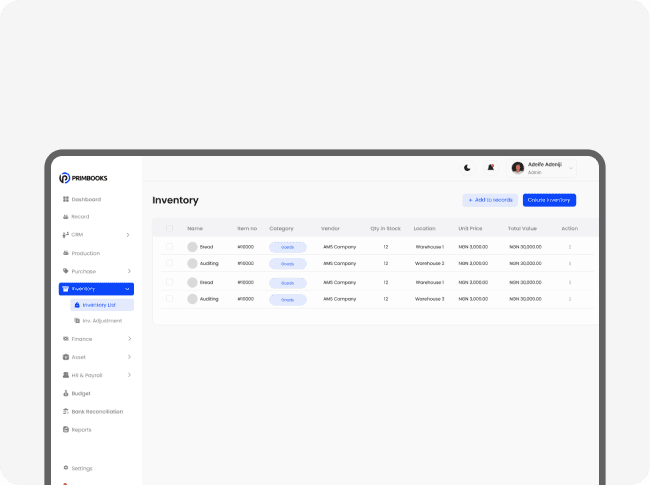Click the Inventory page heading
Viewport: 650px width, 485px height.
tap(175, 200)
